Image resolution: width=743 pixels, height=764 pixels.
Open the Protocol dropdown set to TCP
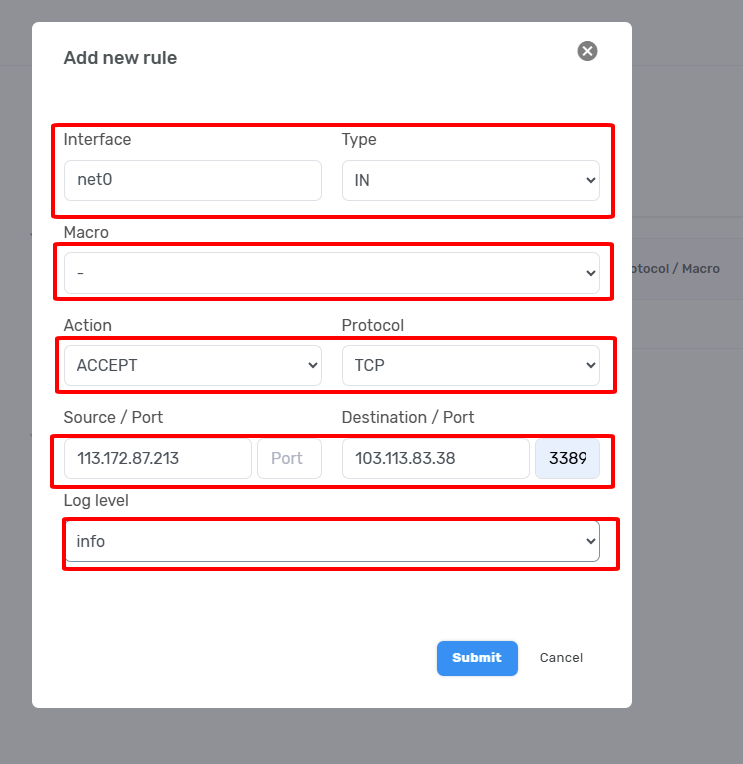pos(470,366)
